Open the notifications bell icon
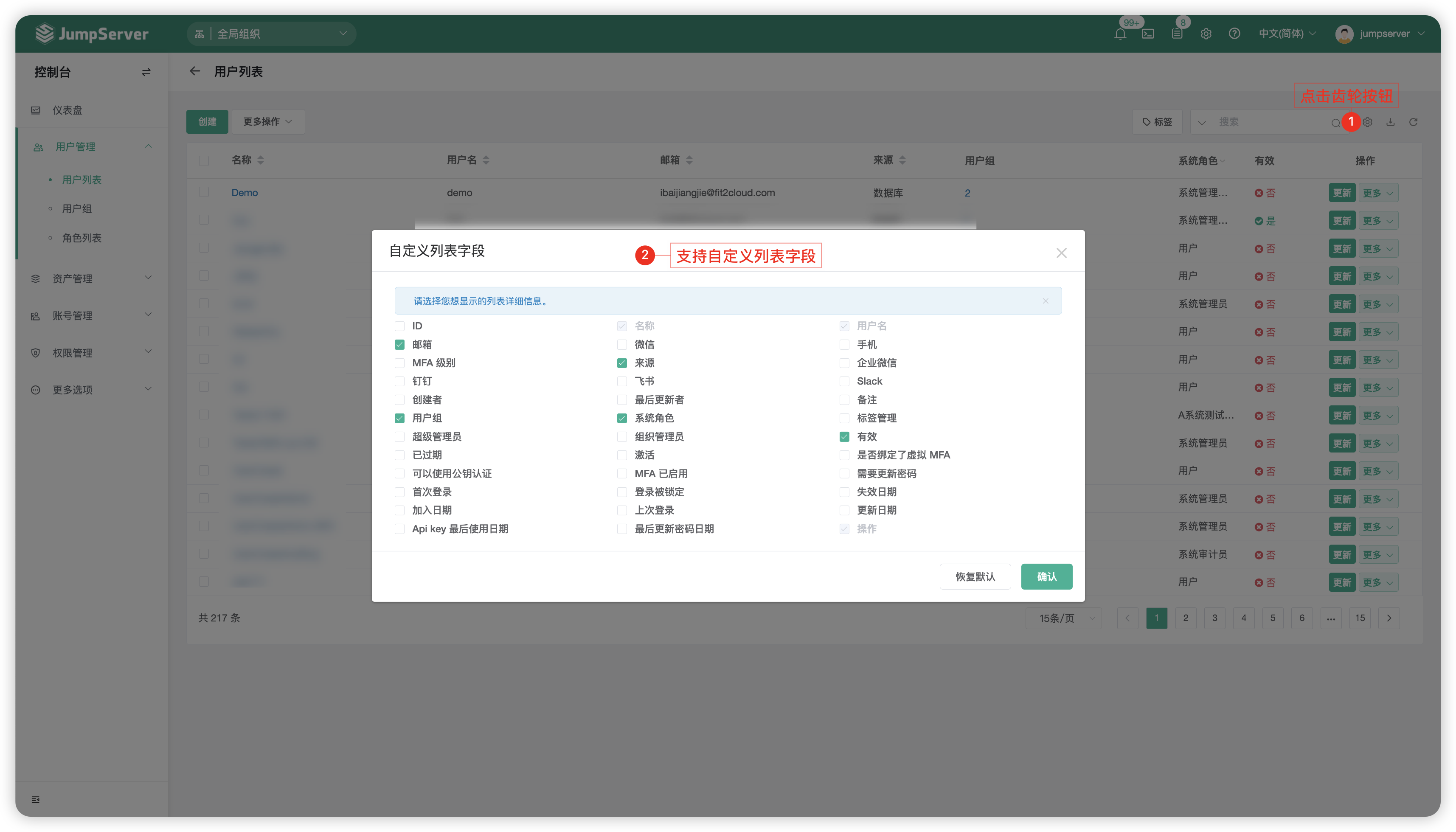Screen dimensions: 1456x832 coord(1120,34)
